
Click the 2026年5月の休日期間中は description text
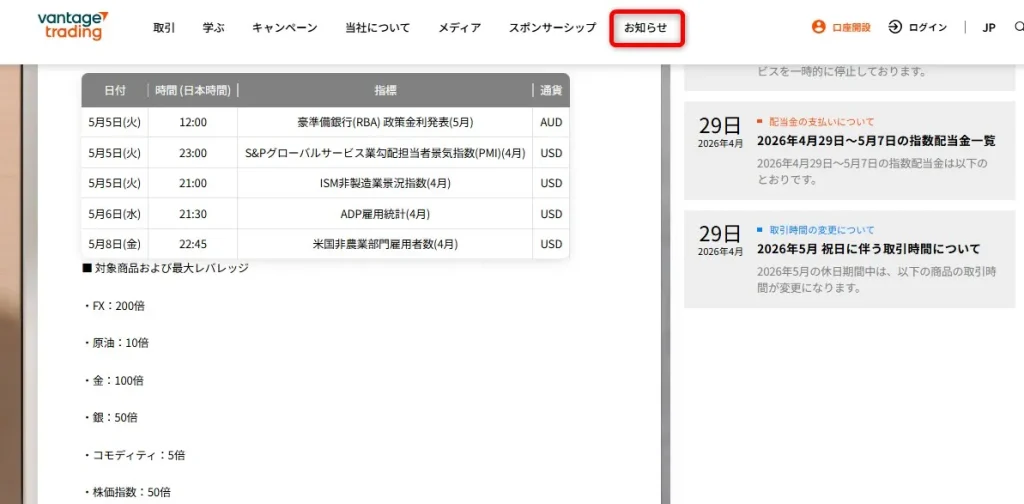pyautogui.click(x=876, y=279)
